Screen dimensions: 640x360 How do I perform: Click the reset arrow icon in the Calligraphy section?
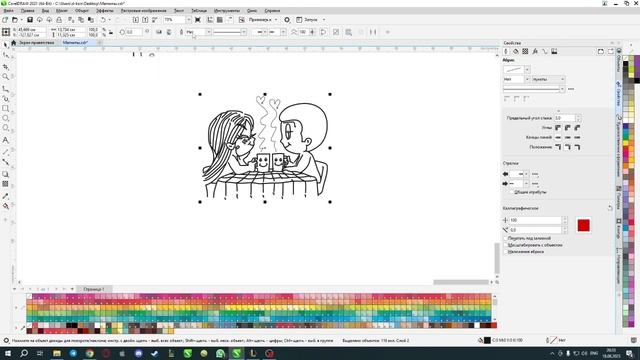[610, 208]
